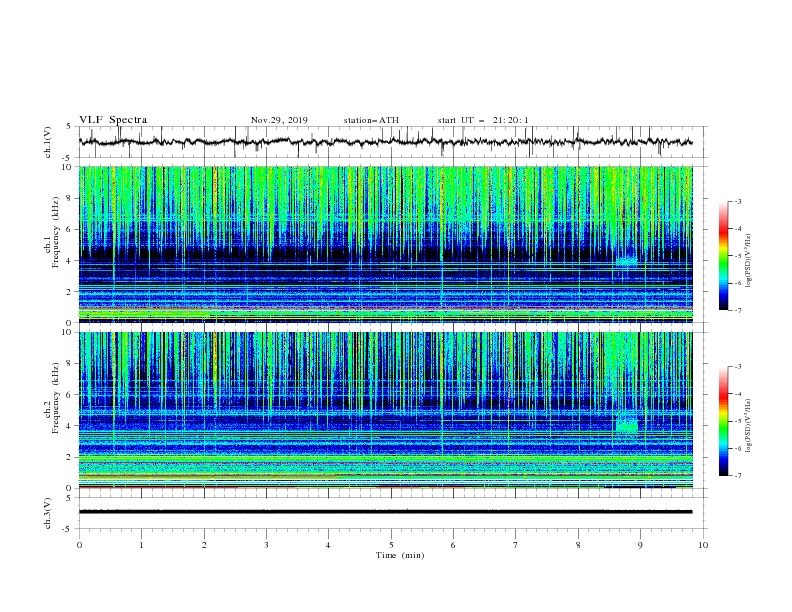The image size is (792, 612).
Task: Click the time axis tick label '9'
Action: point(640,545)
